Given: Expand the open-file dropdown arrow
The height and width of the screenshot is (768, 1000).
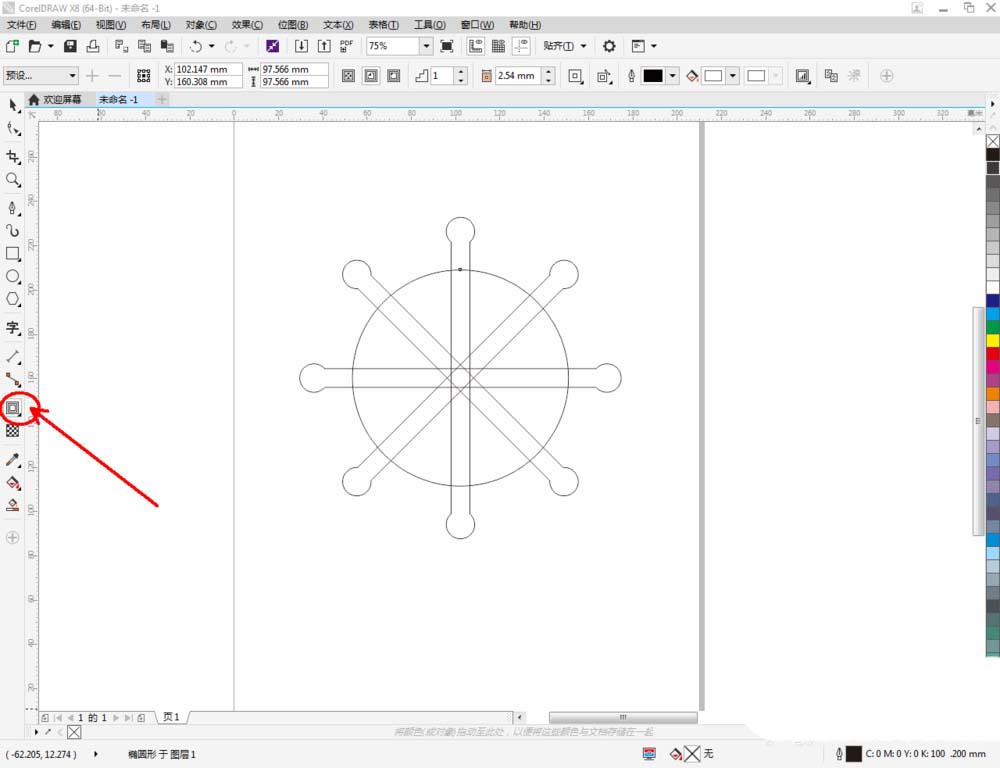Looking at the screenshot, I should tap(50, 46).
